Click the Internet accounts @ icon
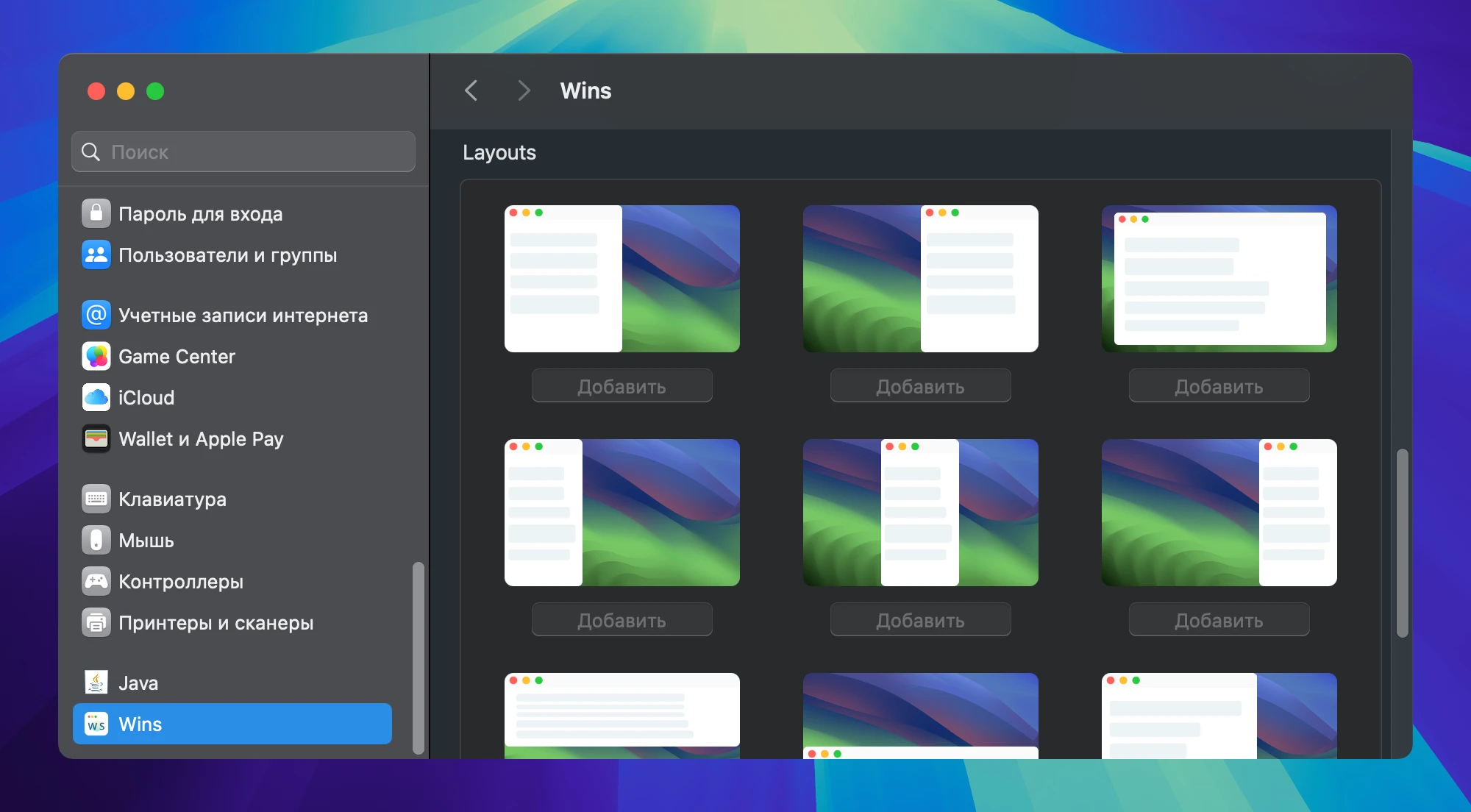The width and height of the screenshot is (1471, 812). coord(96,316)
